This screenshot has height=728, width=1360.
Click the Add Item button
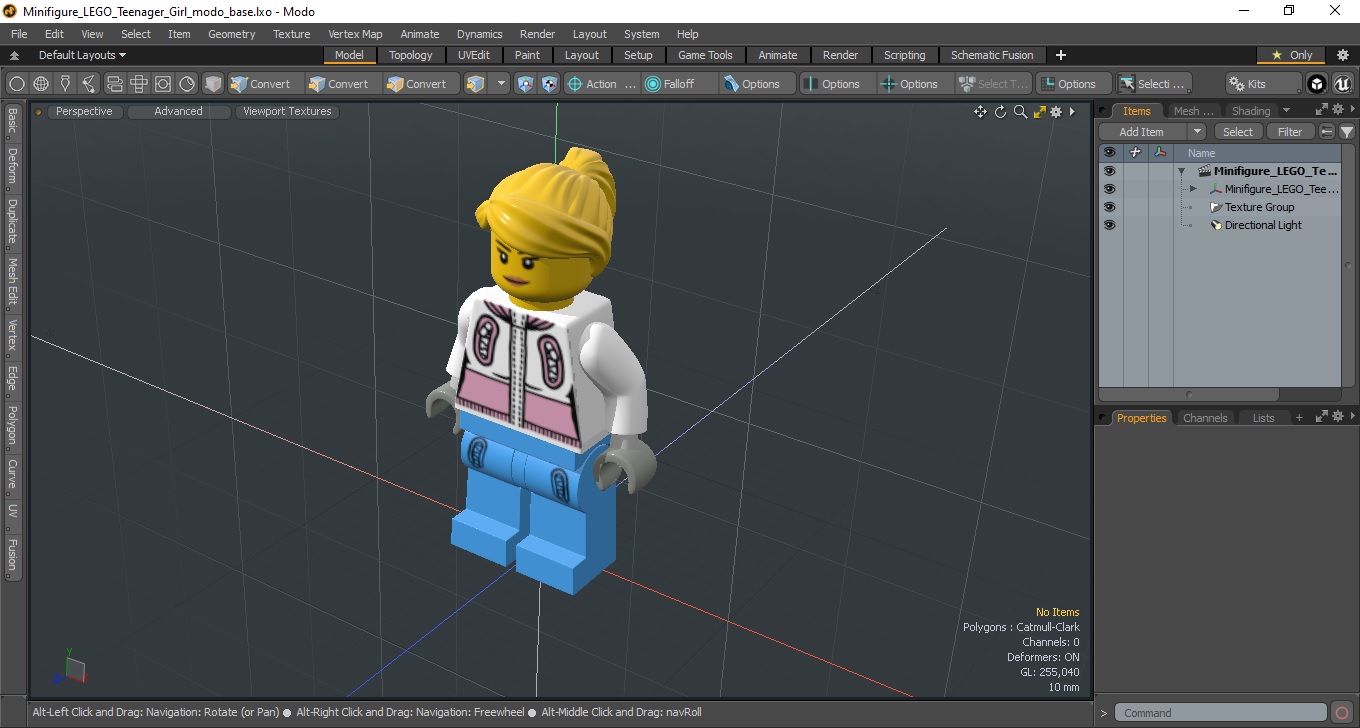(1142, 132)
